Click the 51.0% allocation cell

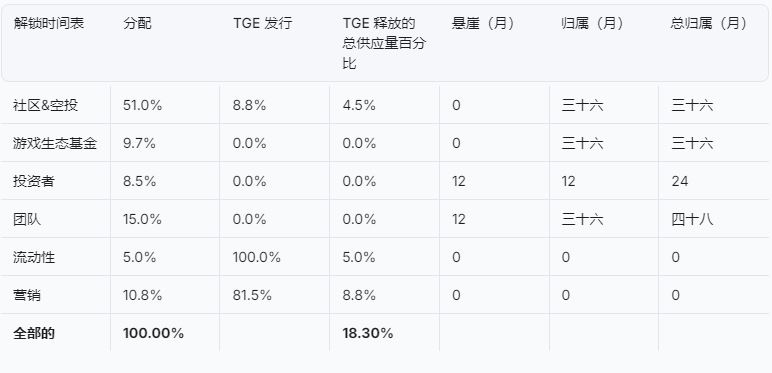pos(142,105)
